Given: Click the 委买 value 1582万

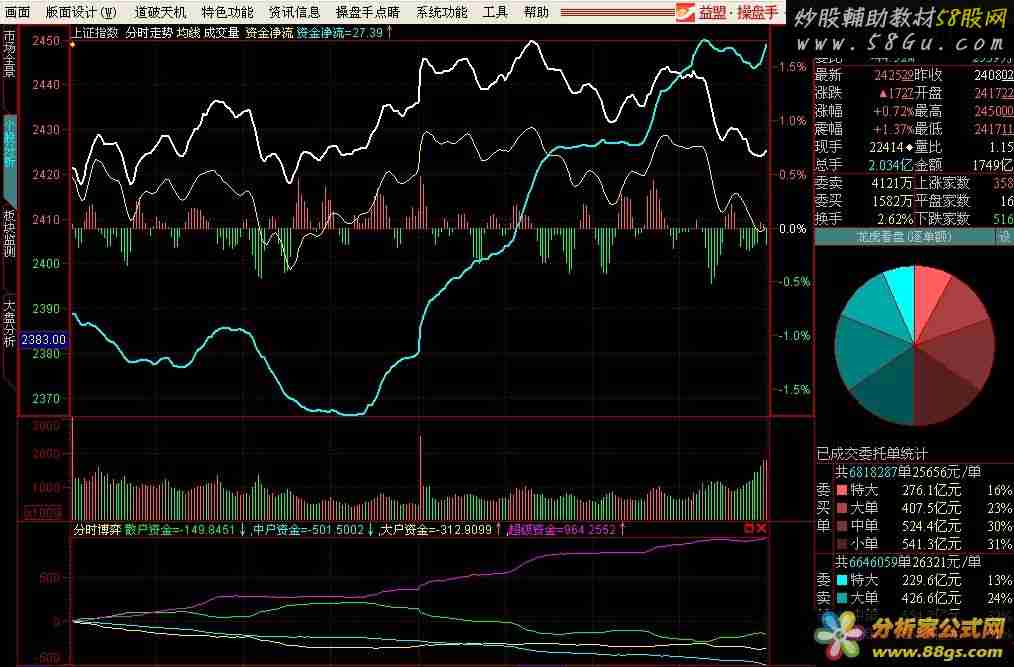Looking at the screenshot, I should 892,201.
